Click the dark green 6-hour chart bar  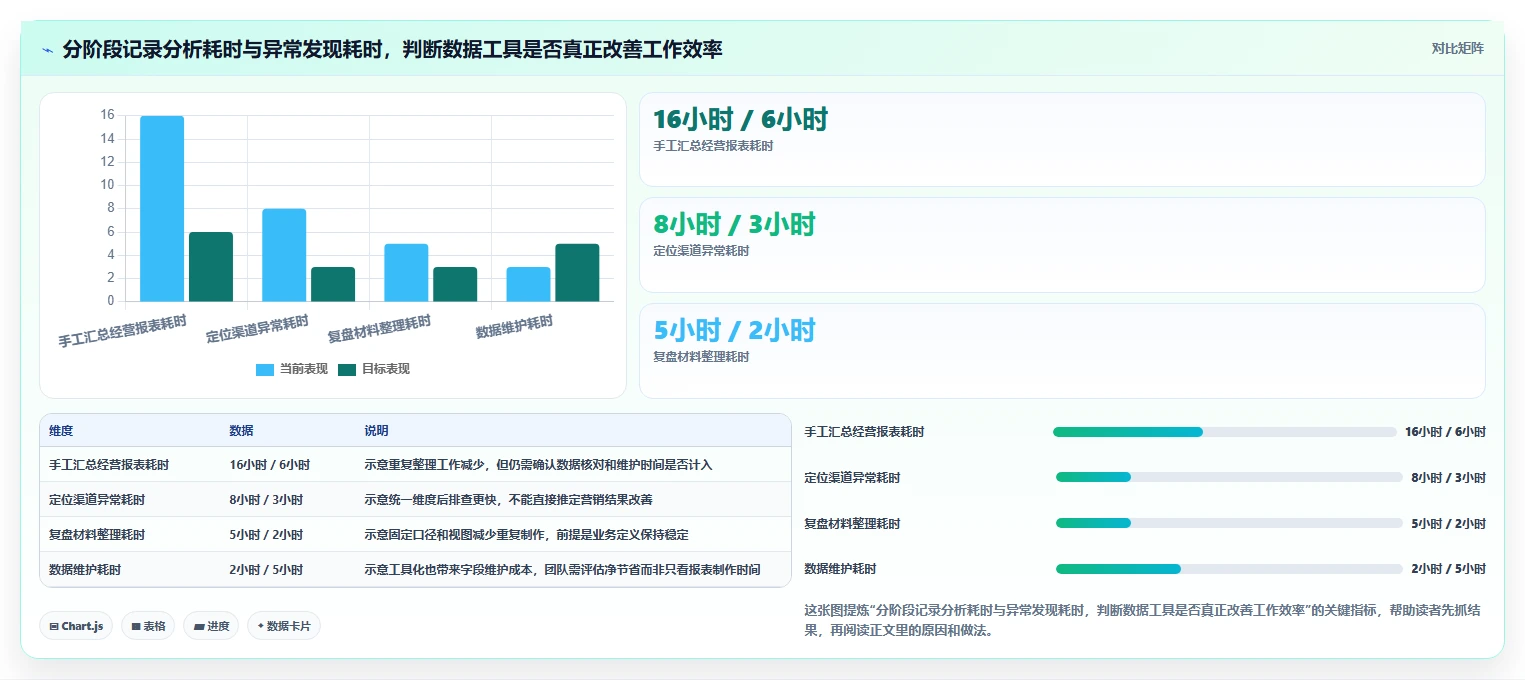tap(211, 267)
